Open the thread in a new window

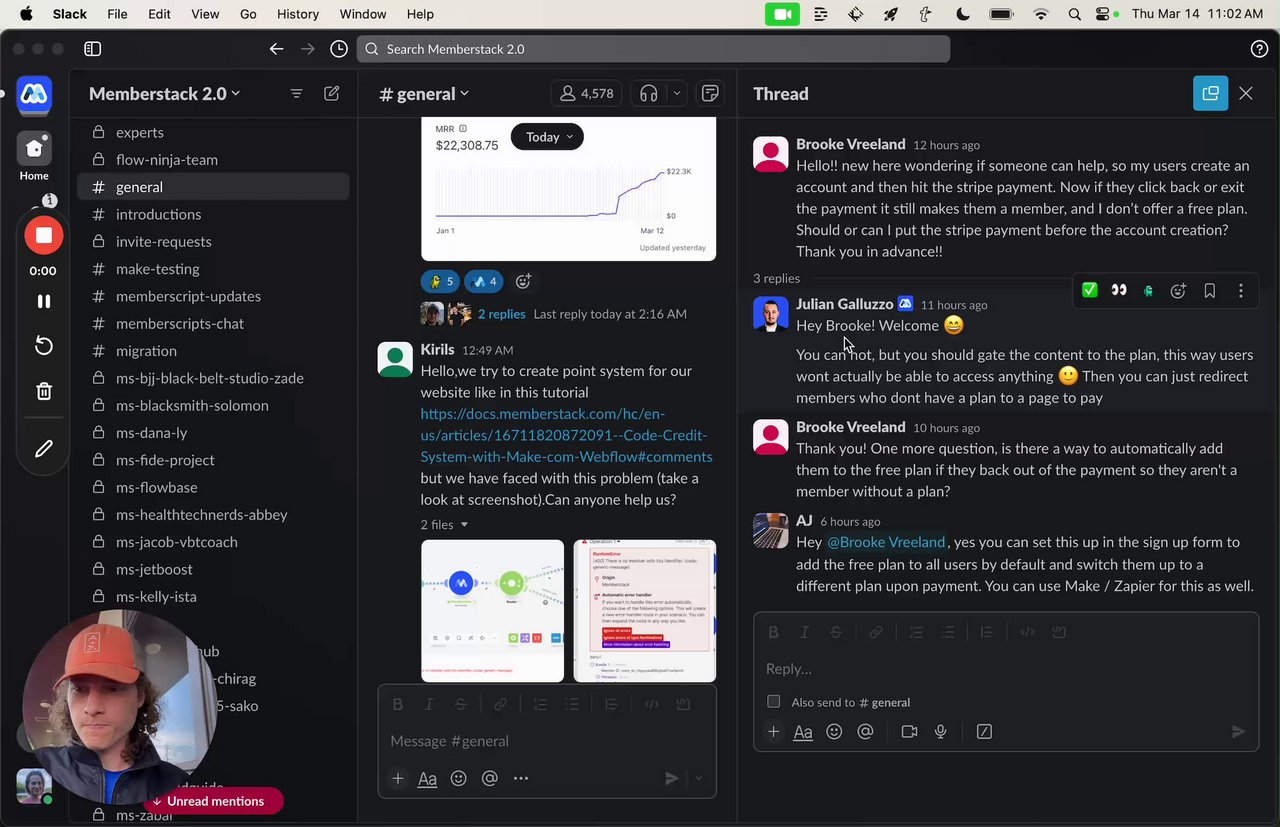tap(1210, 93)
